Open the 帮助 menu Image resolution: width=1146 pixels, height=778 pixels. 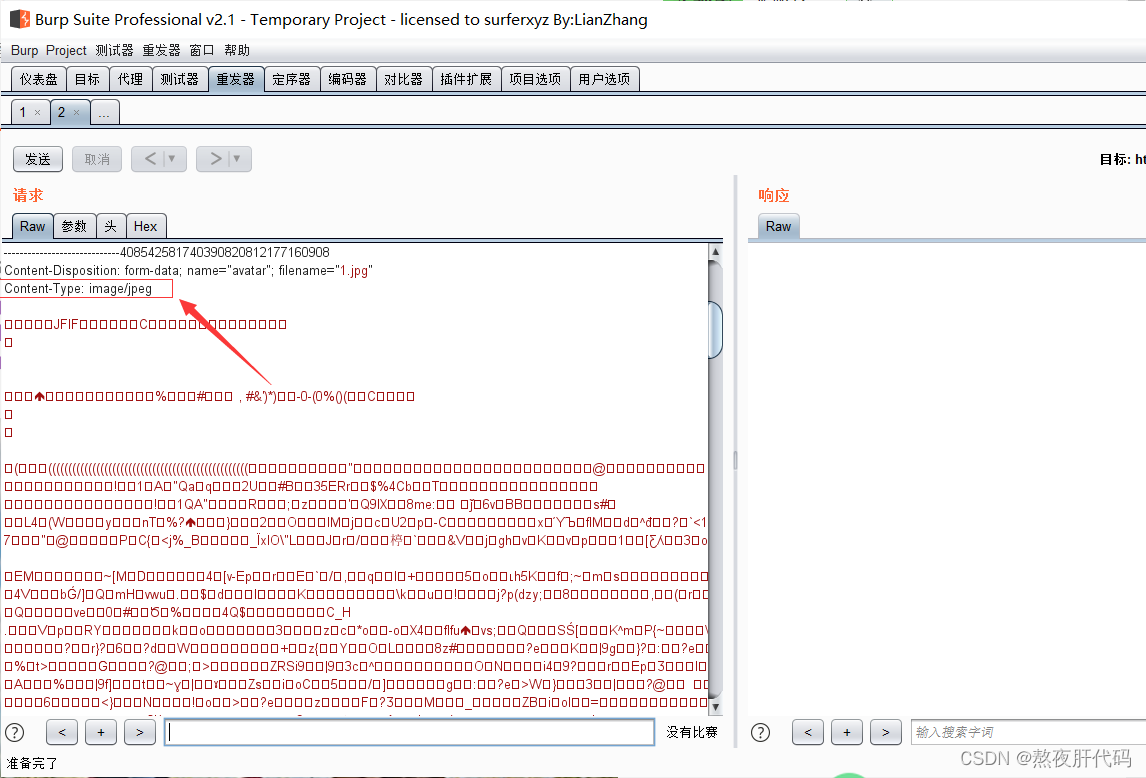pyautogui.click(x=237, y=50)
